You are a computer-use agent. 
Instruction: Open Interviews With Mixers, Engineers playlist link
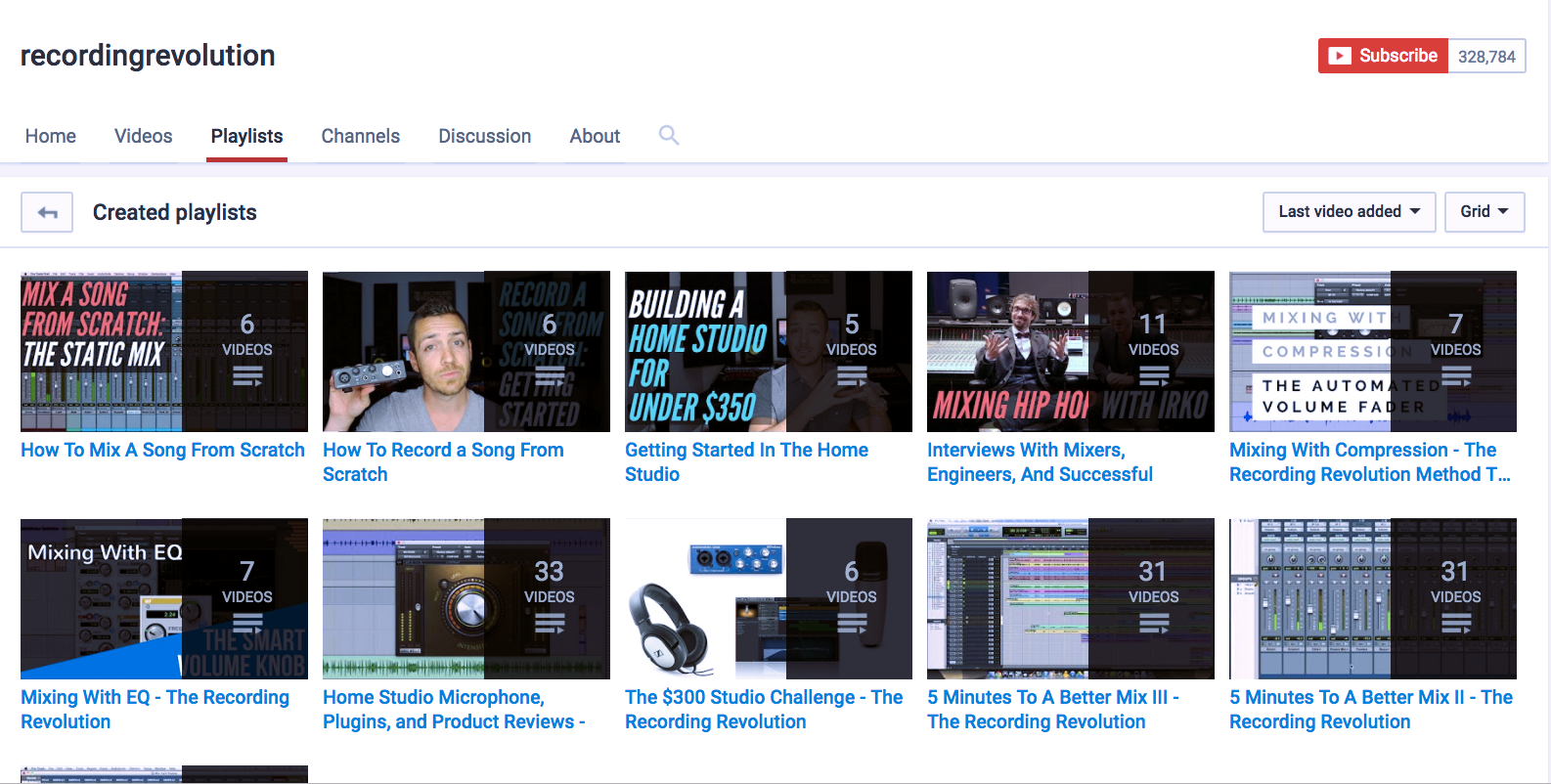coord(1040,461)
